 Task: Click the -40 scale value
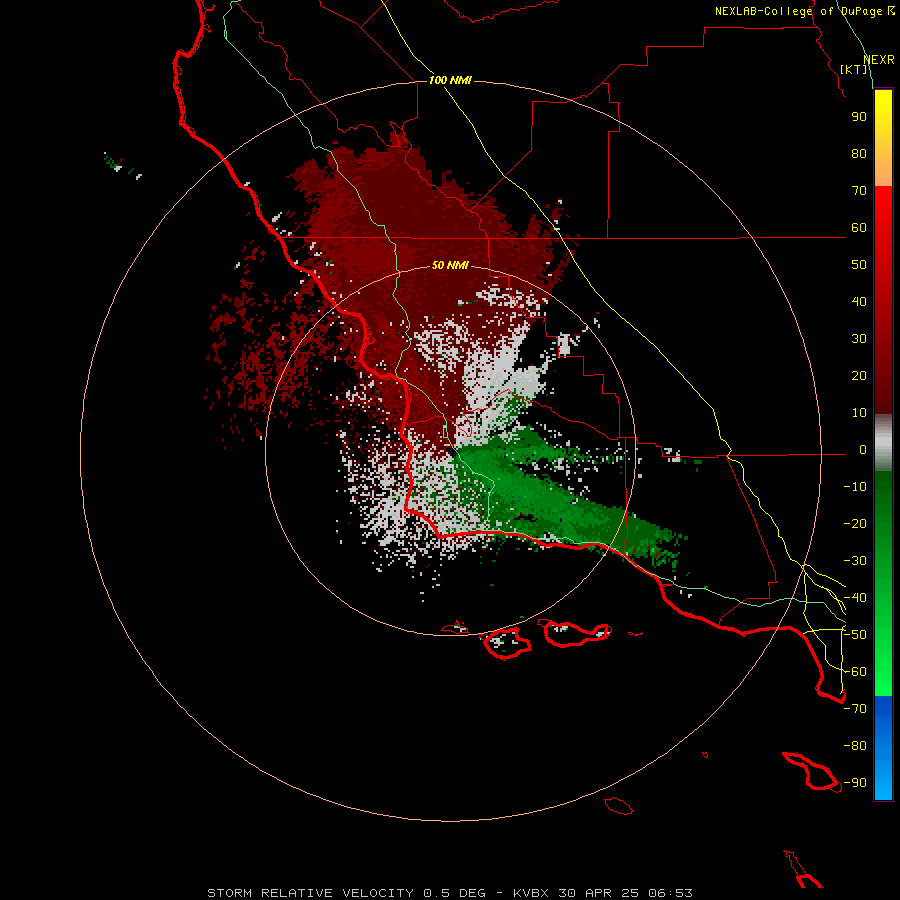click(855, 598)
